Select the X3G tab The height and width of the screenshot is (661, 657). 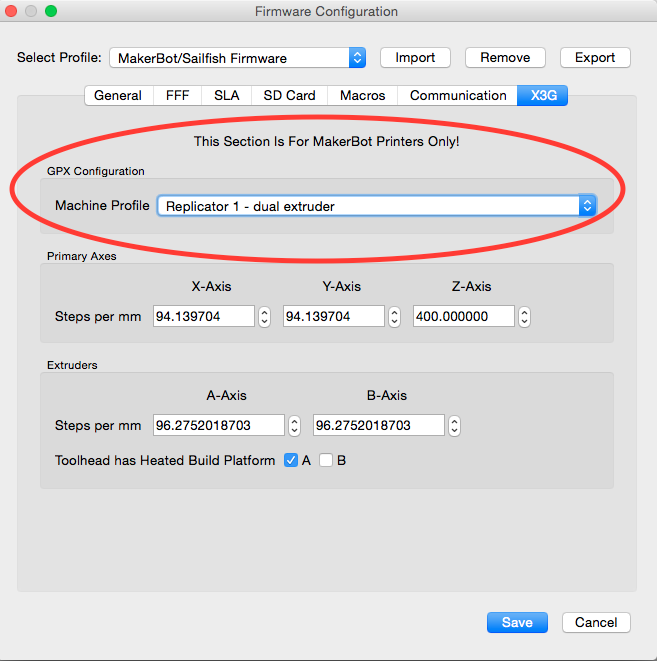click(x=543, y=95)
